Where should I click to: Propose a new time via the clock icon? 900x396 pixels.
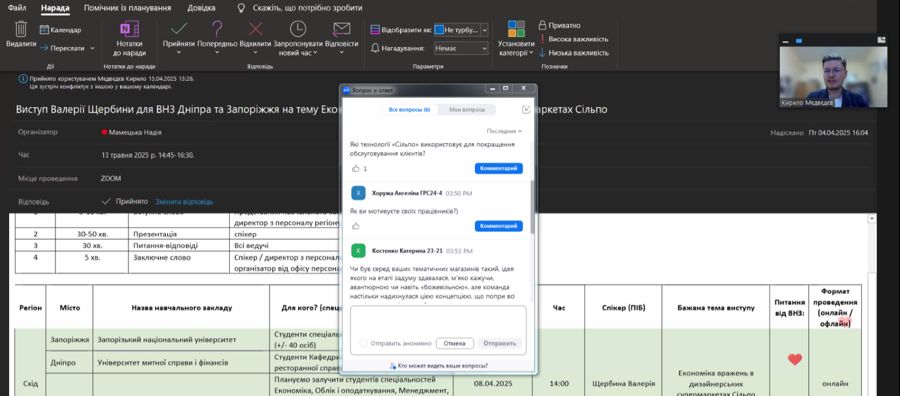297,29
